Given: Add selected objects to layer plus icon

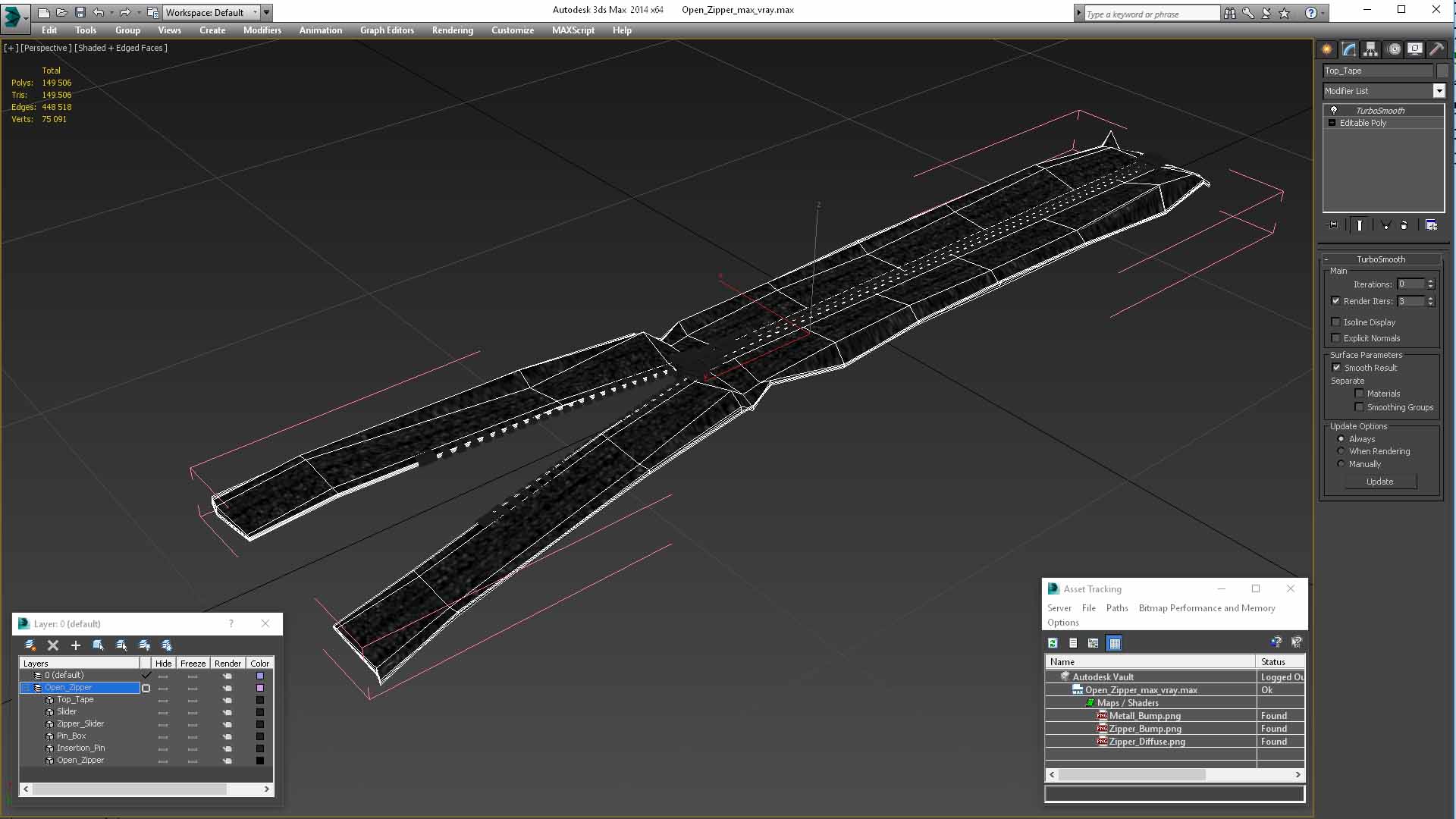Looking at the screenshot, I should [x=75, y=645].
